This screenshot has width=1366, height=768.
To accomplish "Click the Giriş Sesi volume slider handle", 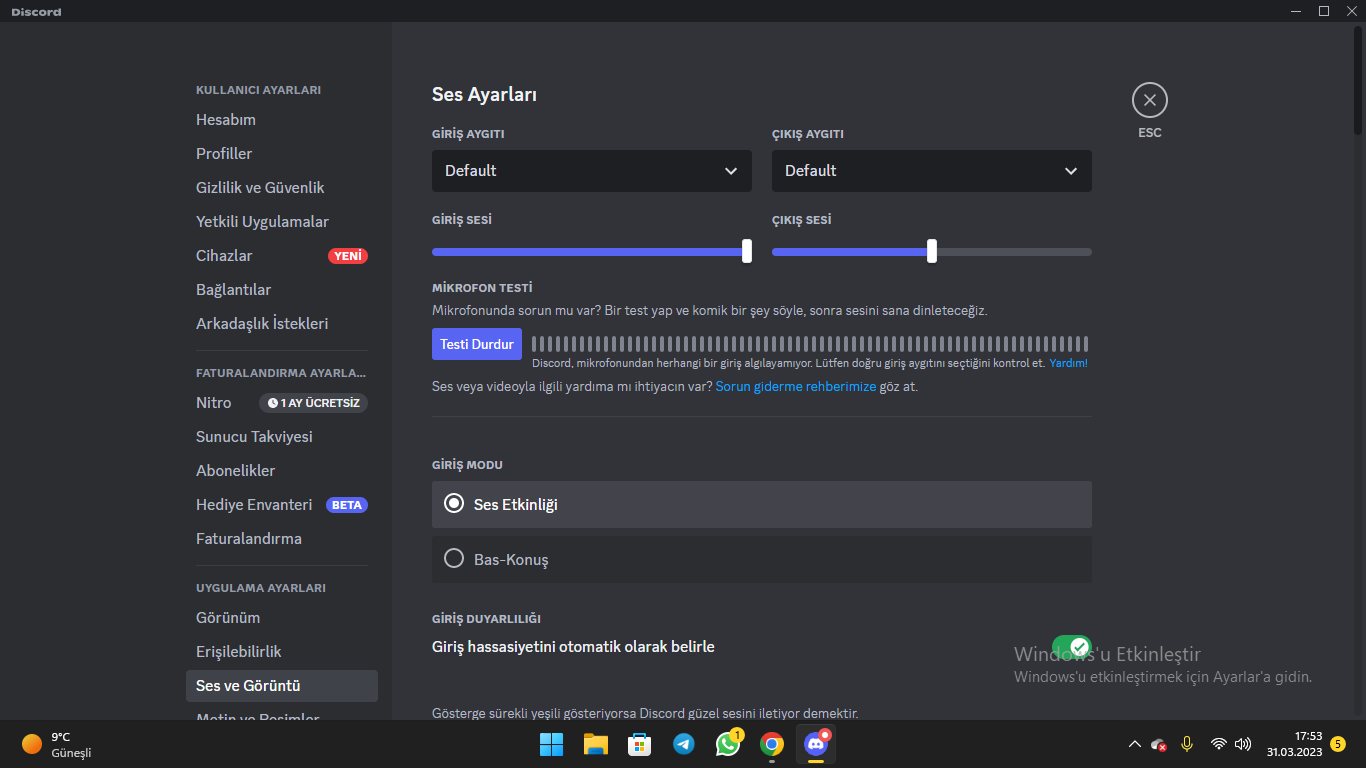I will point(747,251).
